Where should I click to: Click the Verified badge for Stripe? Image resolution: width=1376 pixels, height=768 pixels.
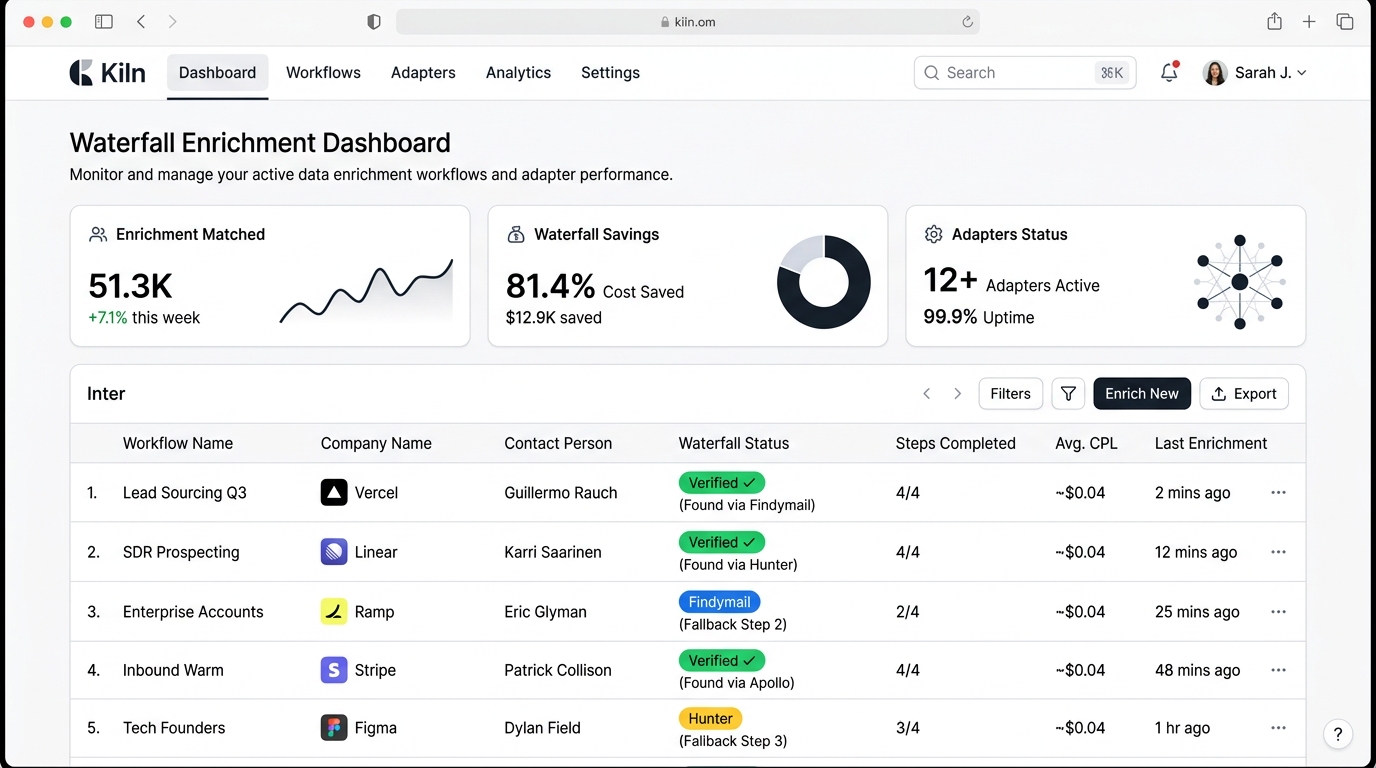pyautogui.click(x=722, y=660)
